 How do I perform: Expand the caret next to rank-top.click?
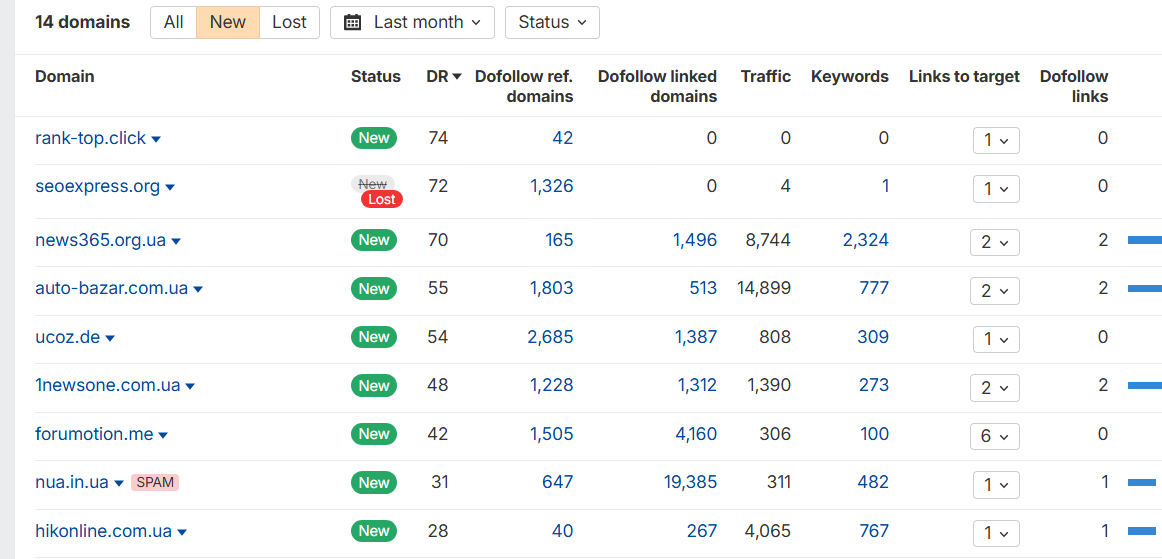(x=156, y=139)
